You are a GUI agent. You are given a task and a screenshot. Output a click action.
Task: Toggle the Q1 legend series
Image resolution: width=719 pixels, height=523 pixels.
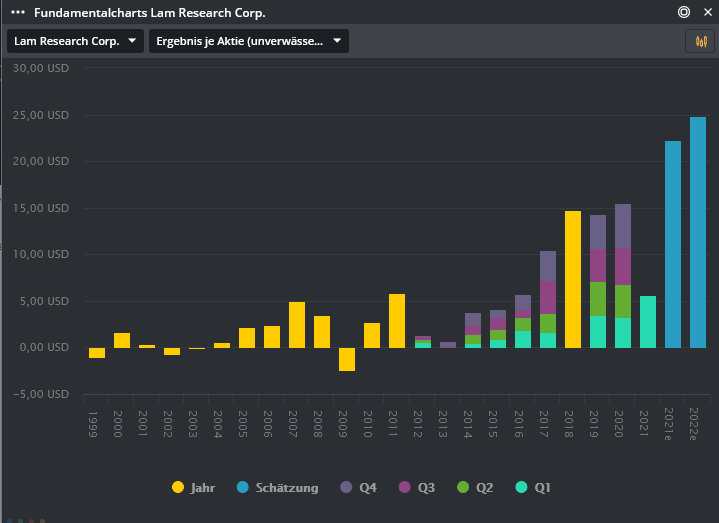533,487
